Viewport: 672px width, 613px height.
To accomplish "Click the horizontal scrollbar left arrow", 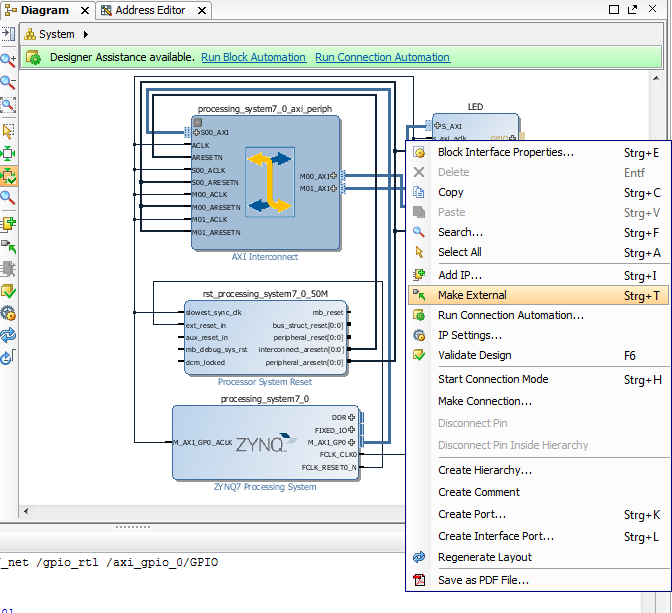I will point(26,511).
